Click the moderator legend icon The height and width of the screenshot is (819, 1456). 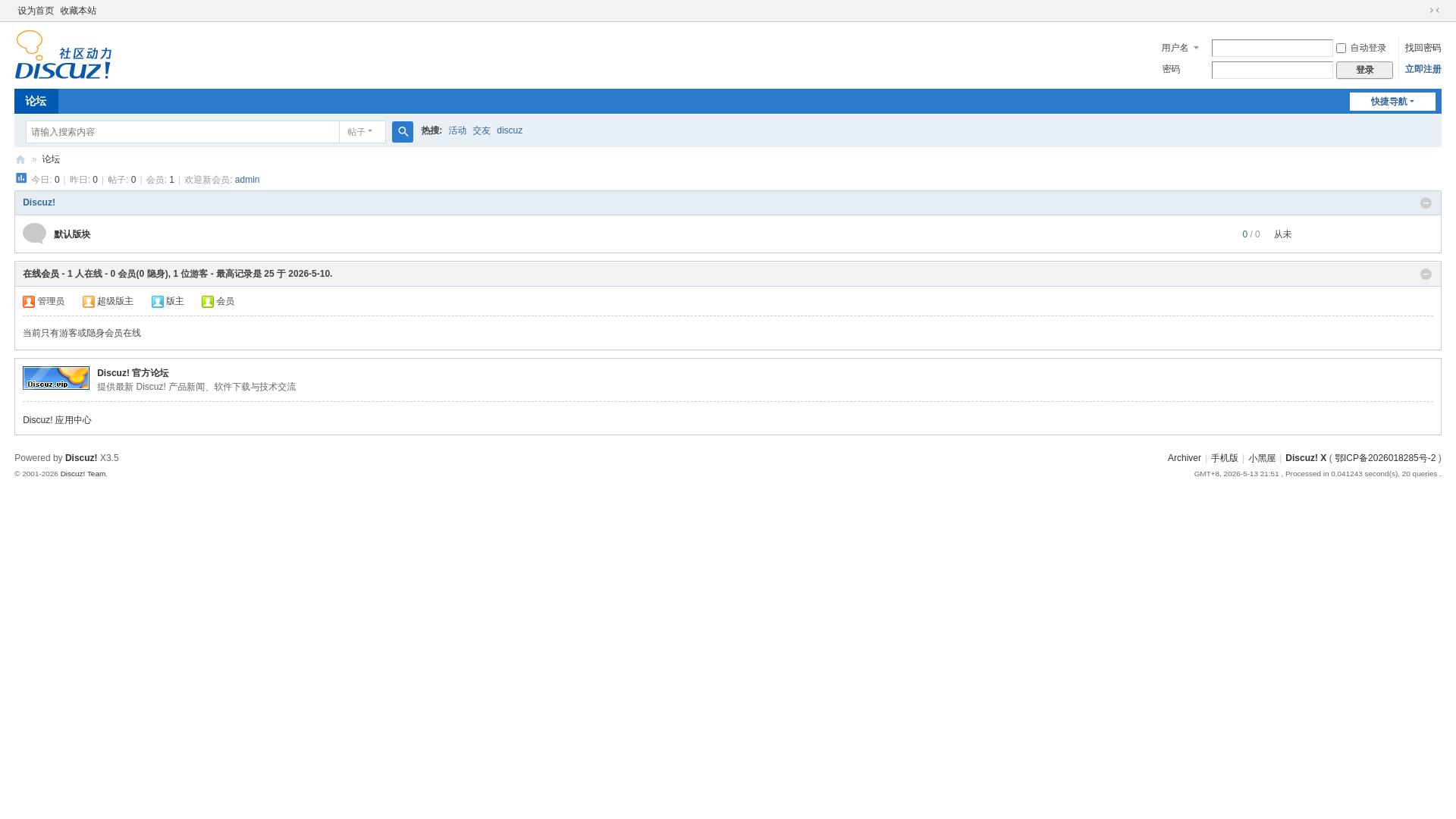coord(158,302)
